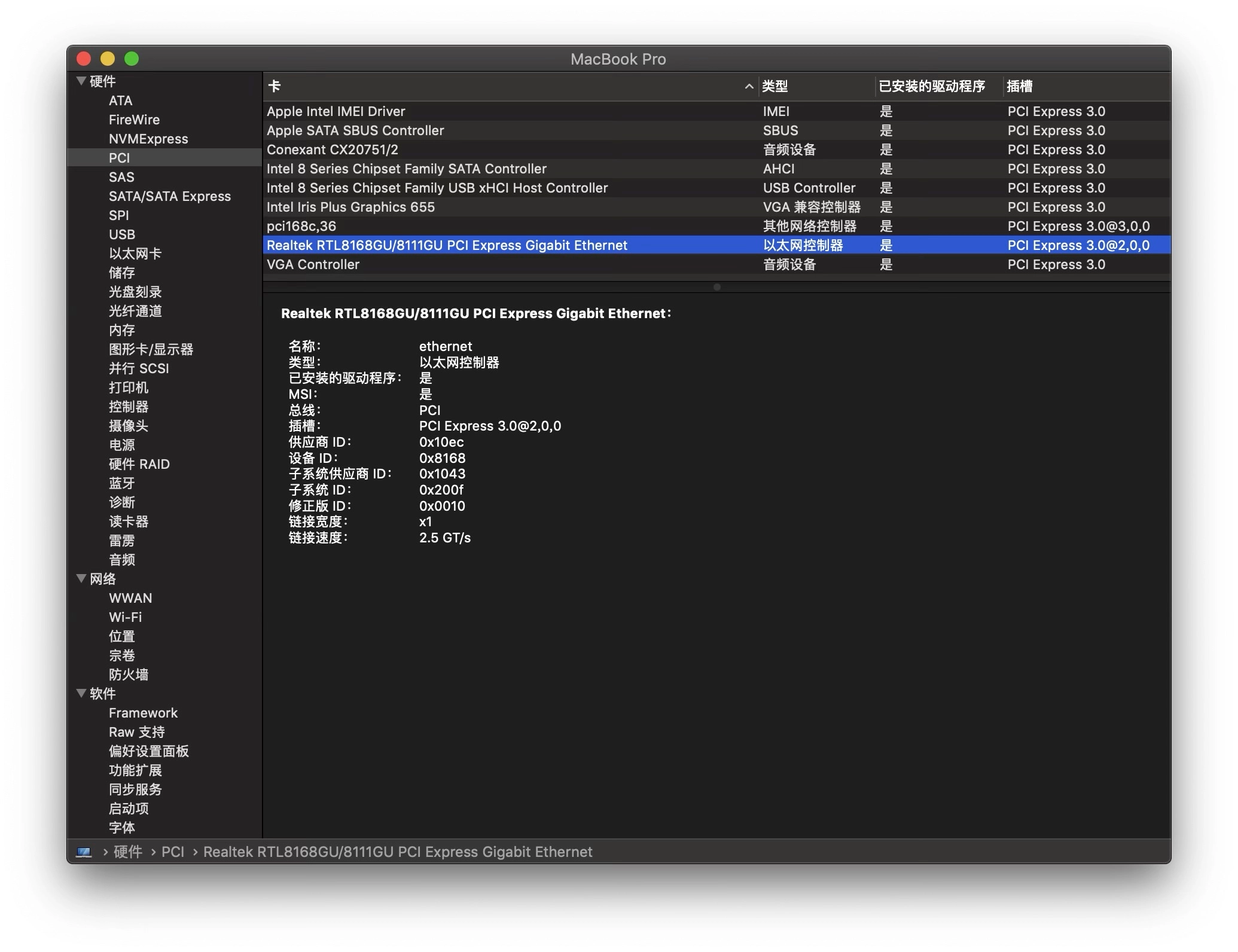Click 硬件 in the bottom path bar

tap(127, 852)
